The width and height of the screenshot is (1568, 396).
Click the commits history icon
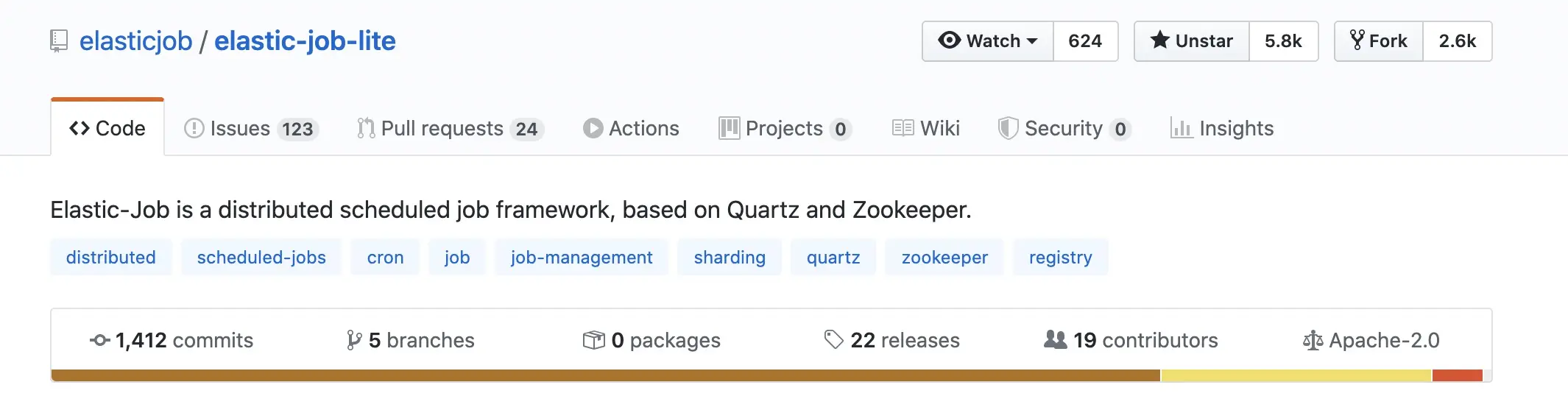99,340
